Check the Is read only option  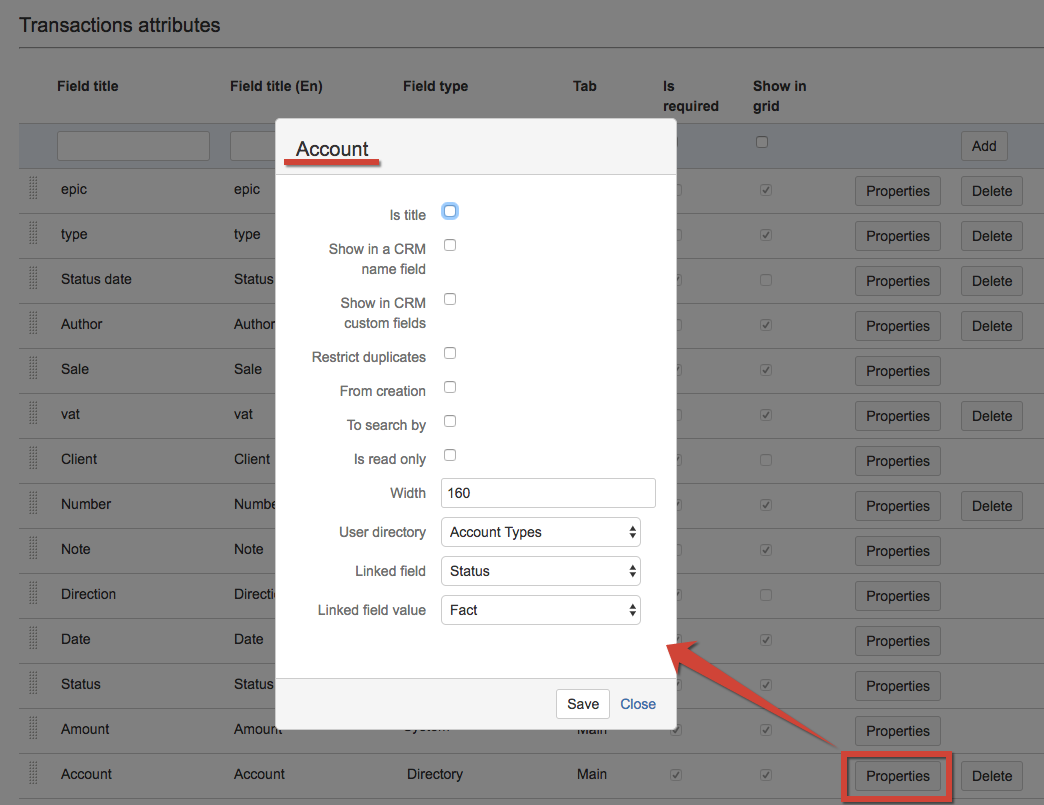tap(450, 455)
